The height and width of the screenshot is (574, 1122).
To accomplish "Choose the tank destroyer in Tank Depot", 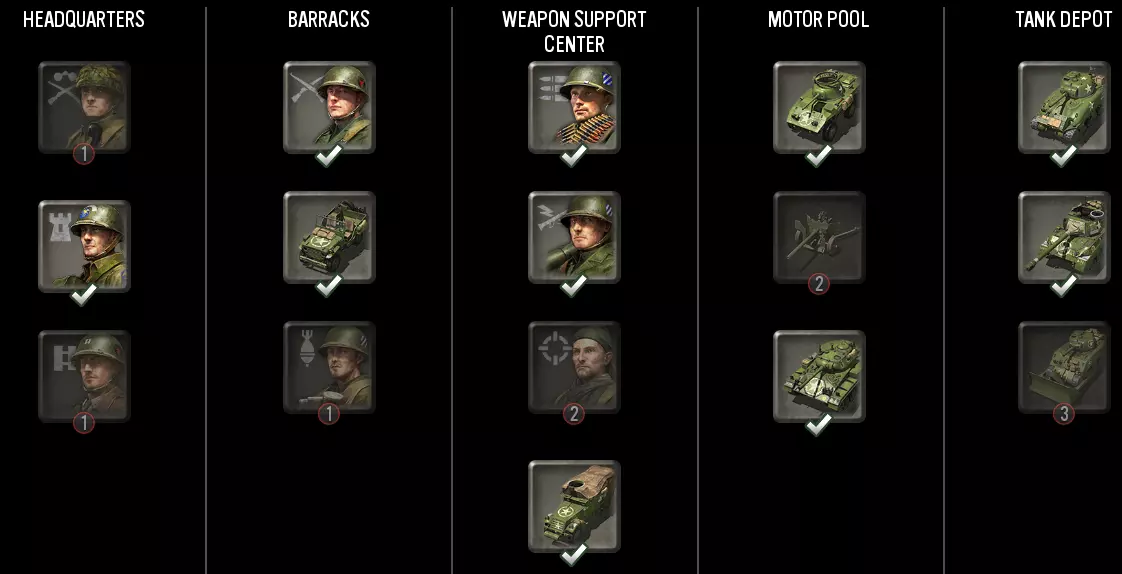I will pos(1064,237).
